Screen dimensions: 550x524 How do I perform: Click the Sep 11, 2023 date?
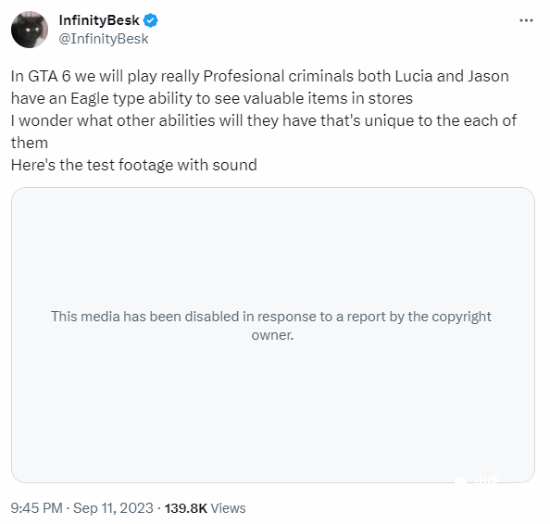point(113,508)
